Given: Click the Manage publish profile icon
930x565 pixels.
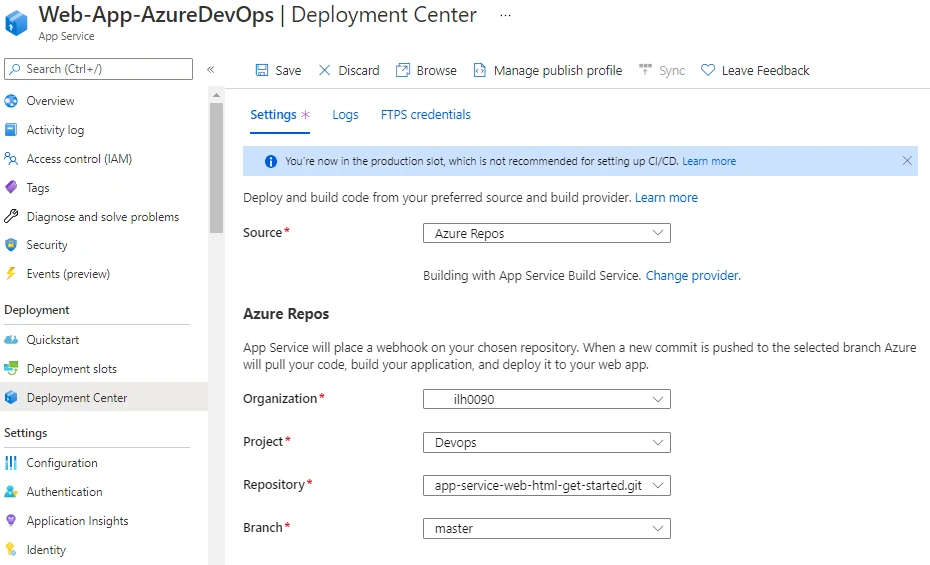Looking at the screenshot, I should [x=479, y=71].
